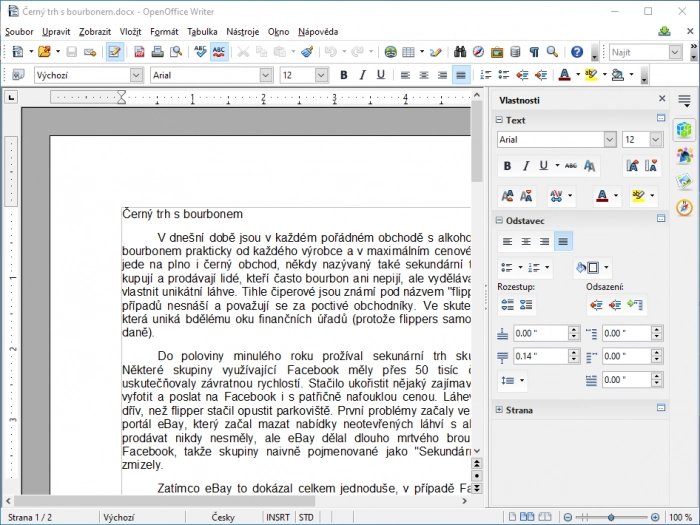Click the Zoom magnifier toolbar icon

tap(553, 52)
